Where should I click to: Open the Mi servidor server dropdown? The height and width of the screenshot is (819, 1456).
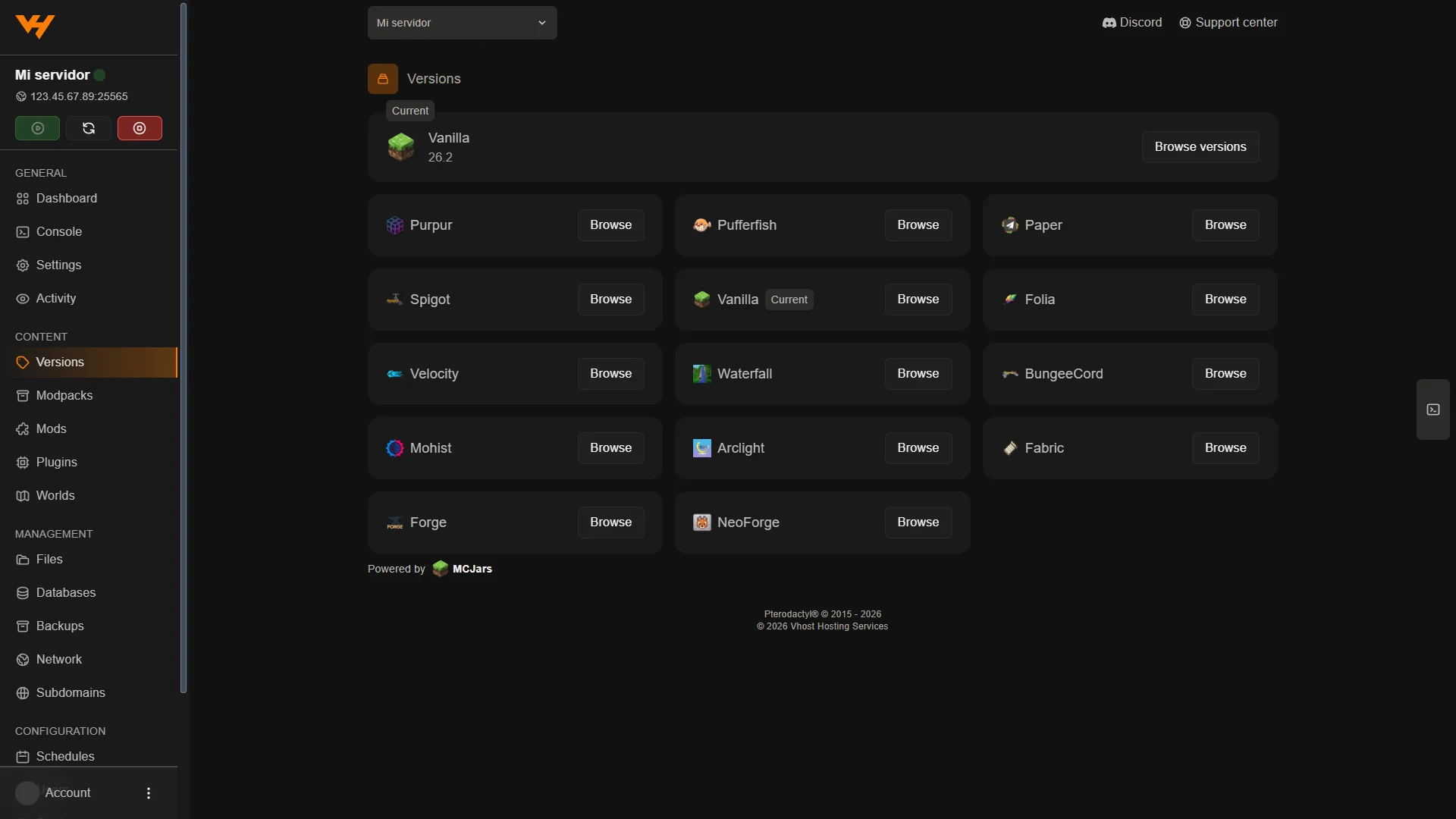(463, 23)
